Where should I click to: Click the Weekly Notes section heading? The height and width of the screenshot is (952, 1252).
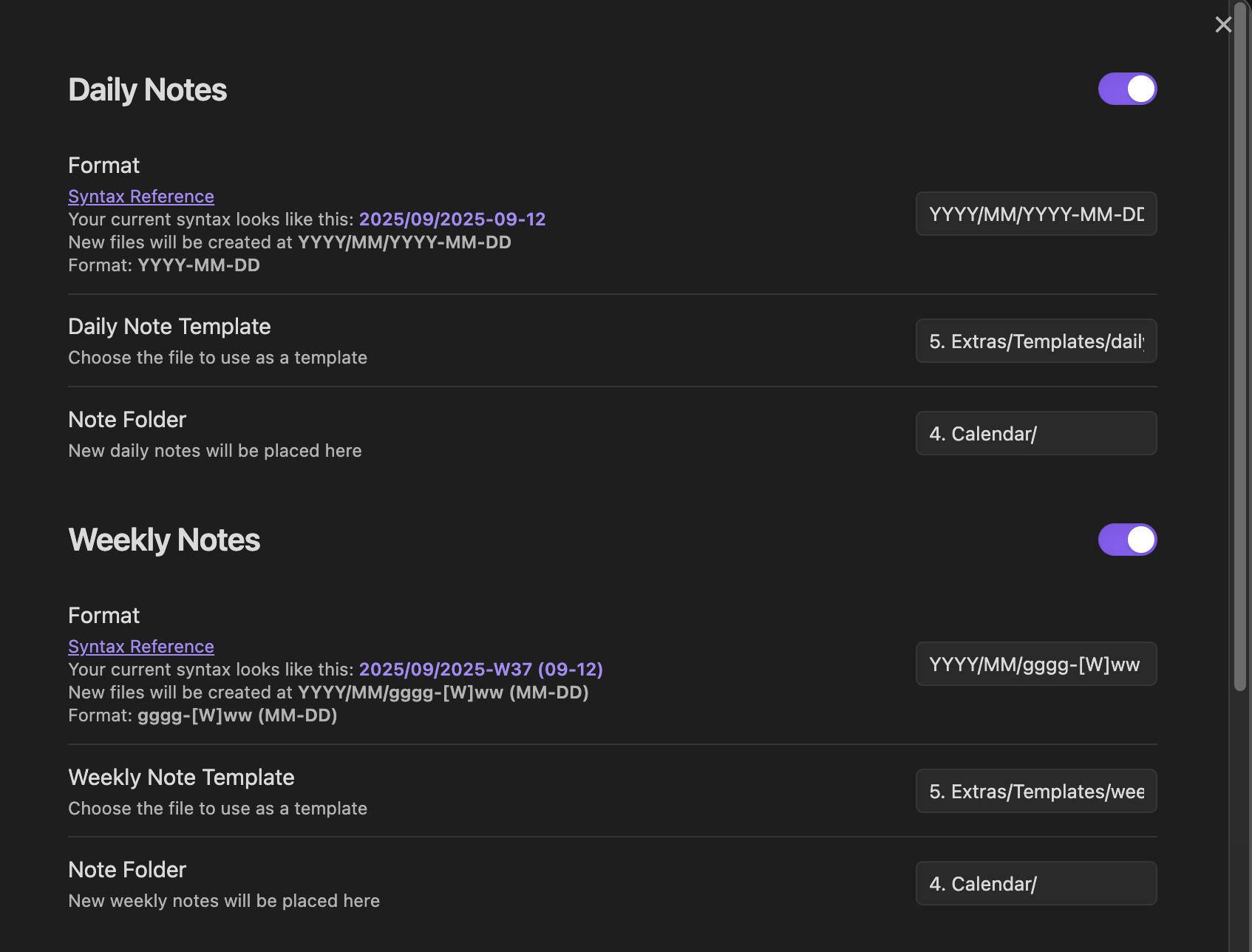164,540
